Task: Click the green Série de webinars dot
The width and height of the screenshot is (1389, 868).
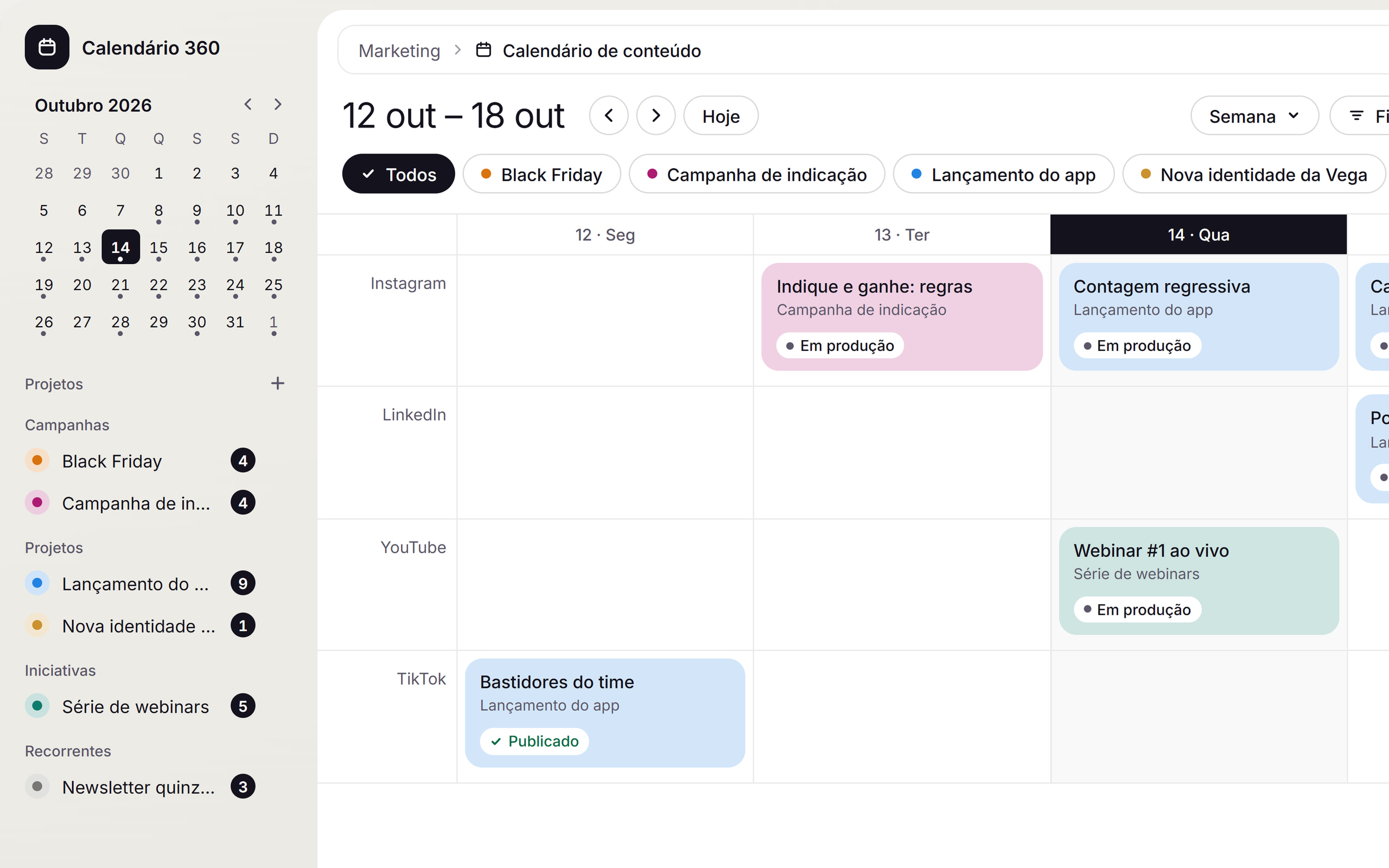Action: coord(37,706)
